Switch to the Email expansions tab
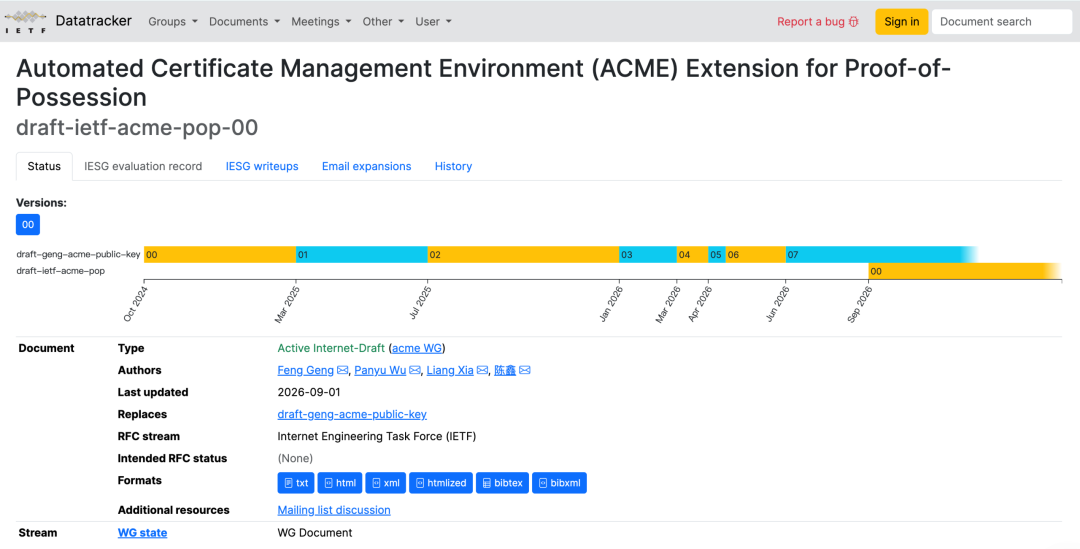 (x=366, y=166)
